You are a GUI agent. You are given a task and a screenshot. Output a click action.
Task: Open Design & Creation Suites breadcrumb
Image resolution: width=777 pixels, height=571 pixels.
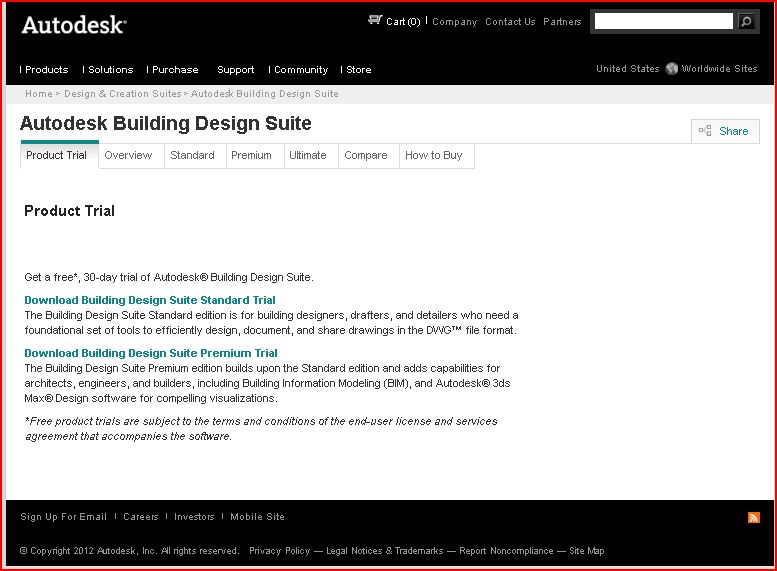pyautogui.click(x=122, y=94)
